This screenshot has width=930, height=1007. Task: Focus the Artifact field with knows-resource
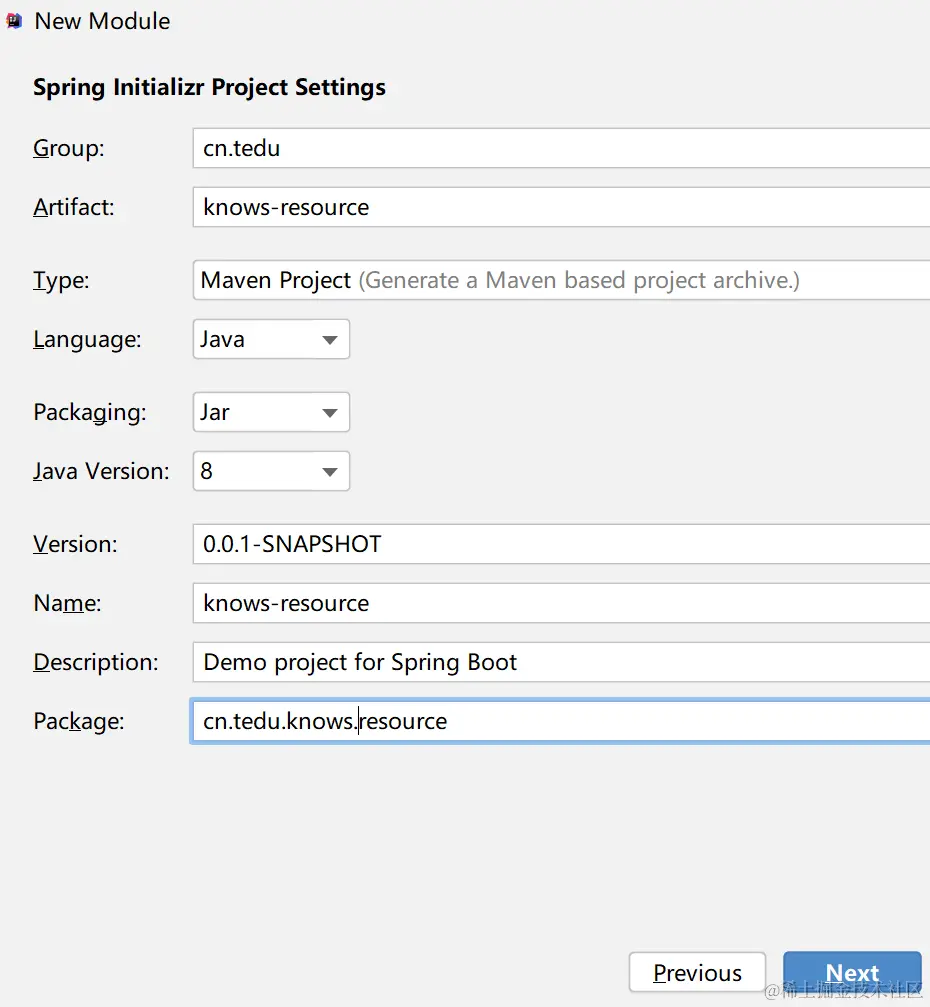pos(560,207)
